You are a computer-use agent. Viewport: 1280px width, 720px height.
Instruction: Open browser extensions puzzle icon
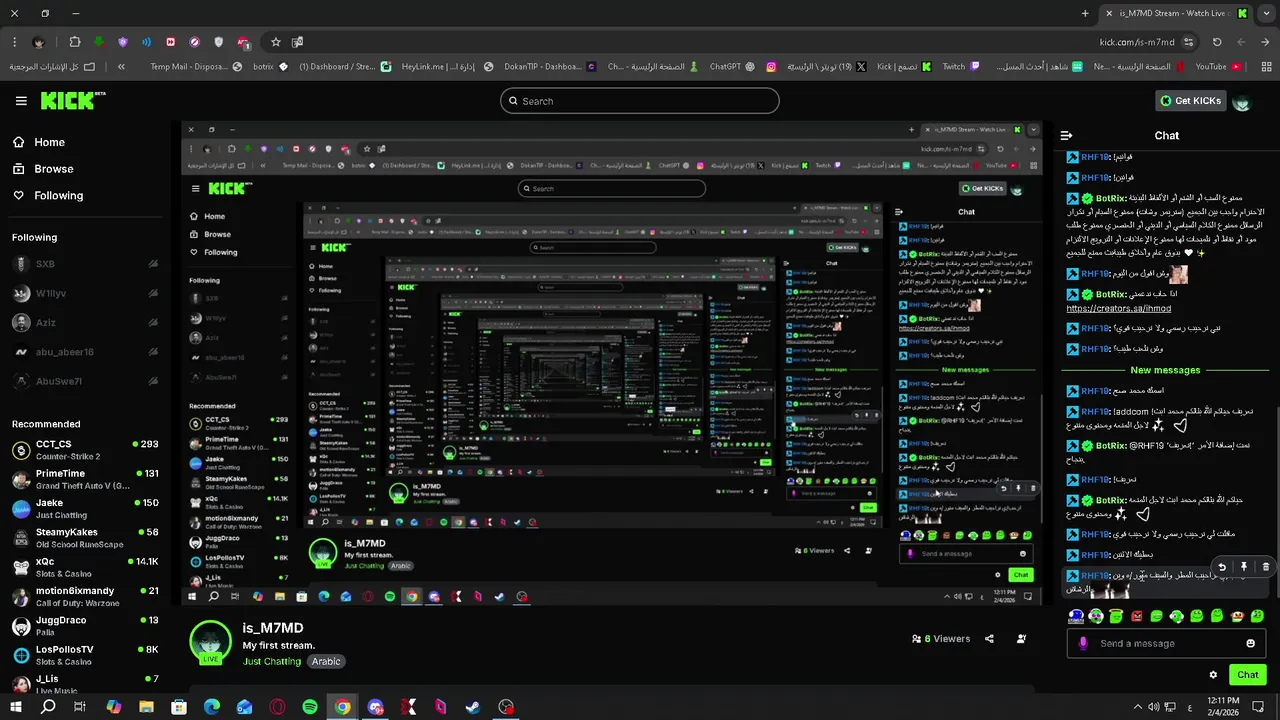coord(75,42)
